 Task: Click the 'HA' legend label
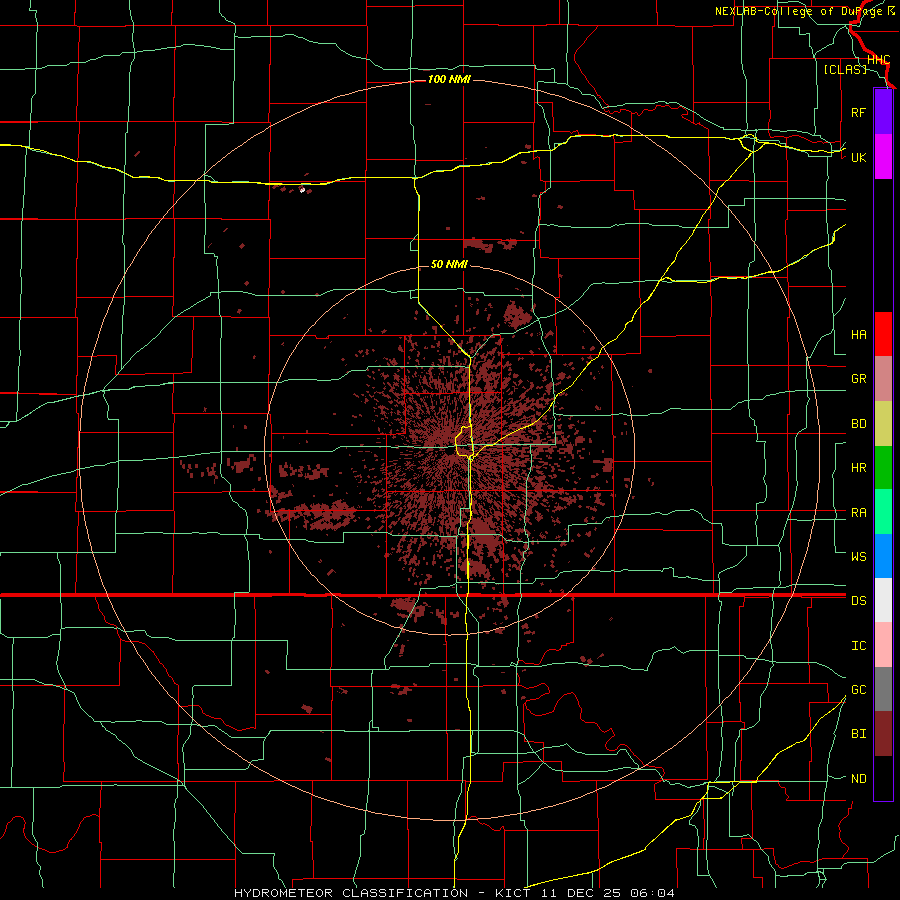click(x=858, y=335)
